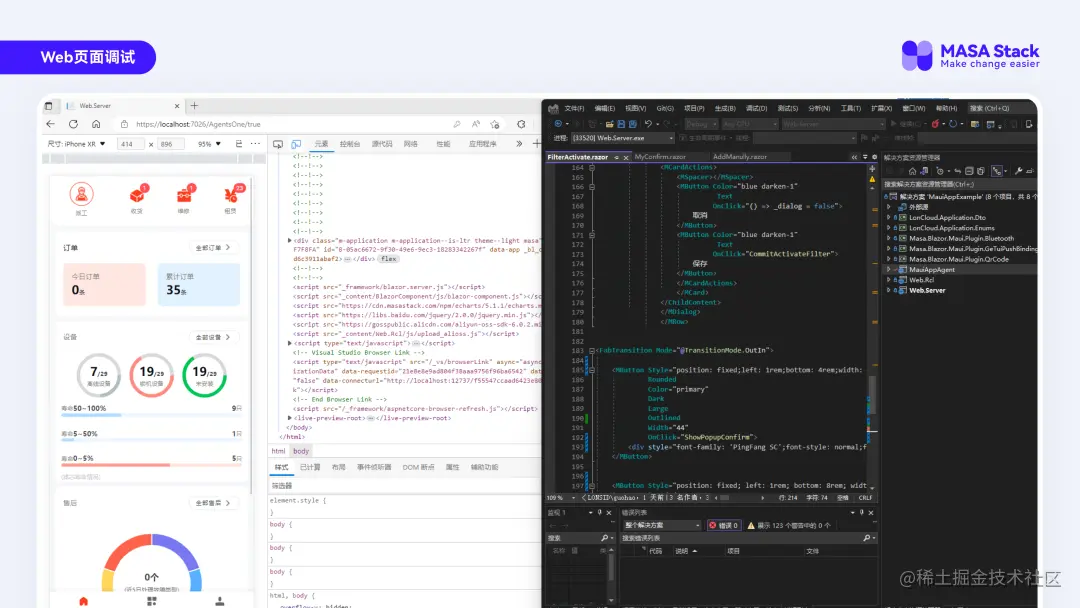The width and height of the screenshot is (1080, 608).
Task: Expand div m-application node in Elements
Action: pos(289,240)
